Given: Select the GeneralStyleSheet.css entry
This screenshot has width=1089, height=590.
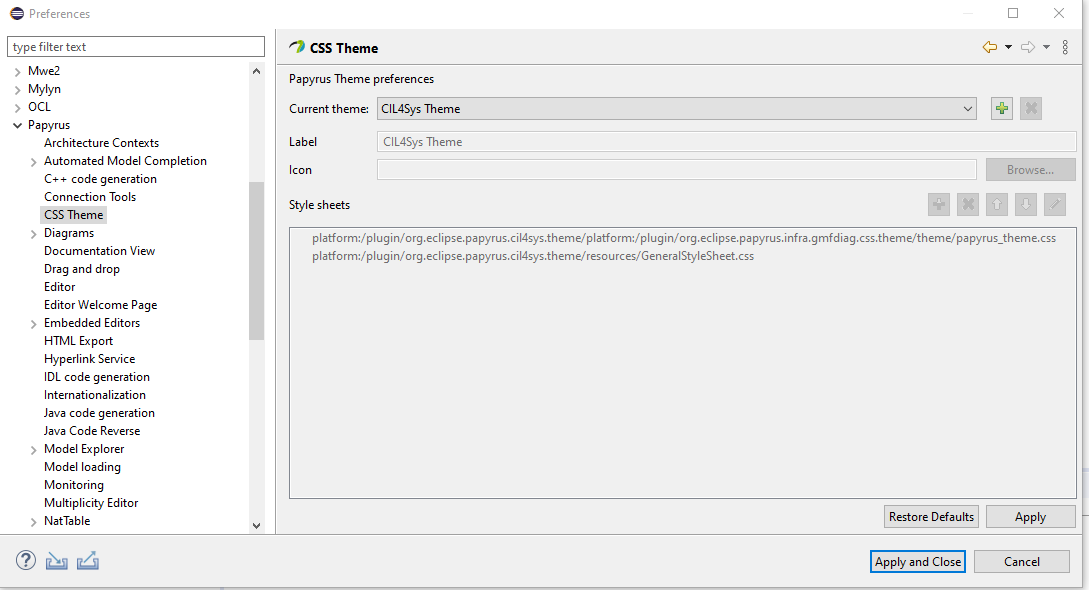Looking at the screenshot, I should click(533, 256).
